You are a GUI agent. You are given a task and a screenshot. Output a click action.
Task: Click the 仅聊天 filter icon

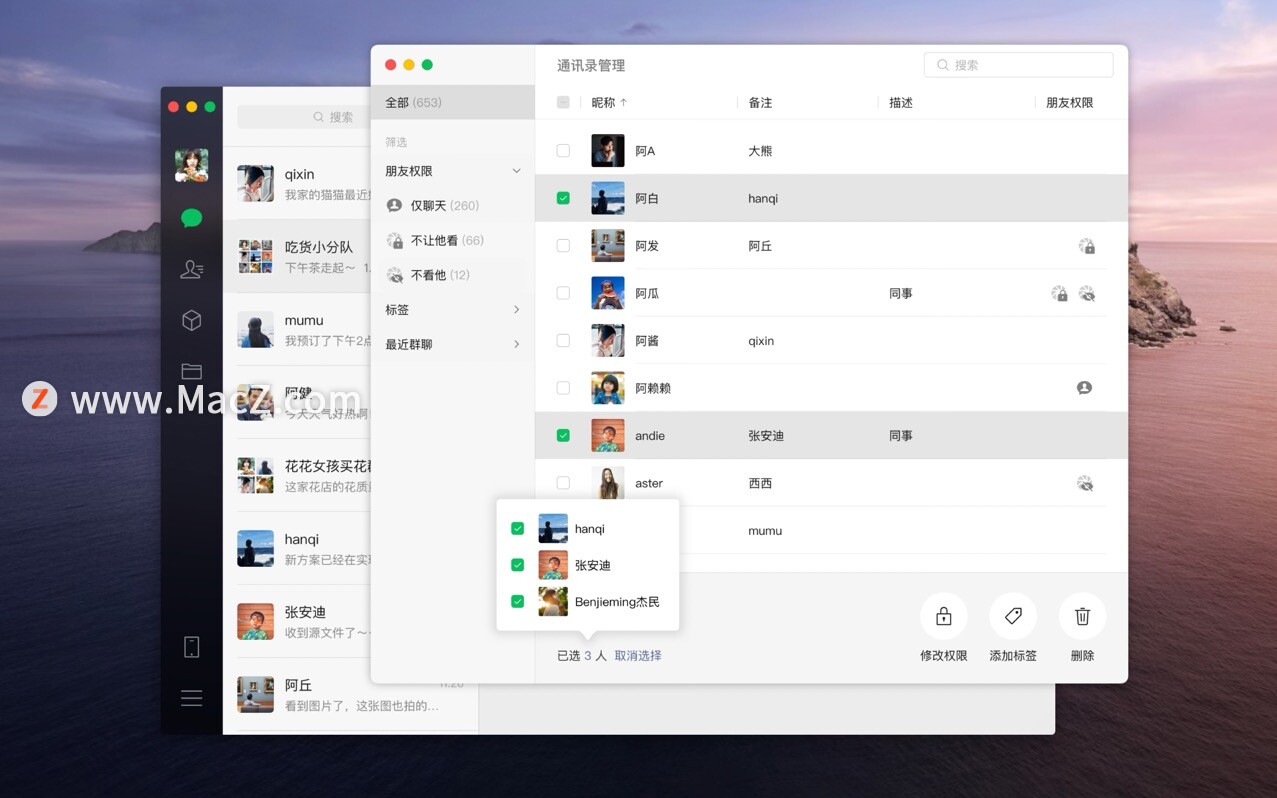(x=394, y=205)
